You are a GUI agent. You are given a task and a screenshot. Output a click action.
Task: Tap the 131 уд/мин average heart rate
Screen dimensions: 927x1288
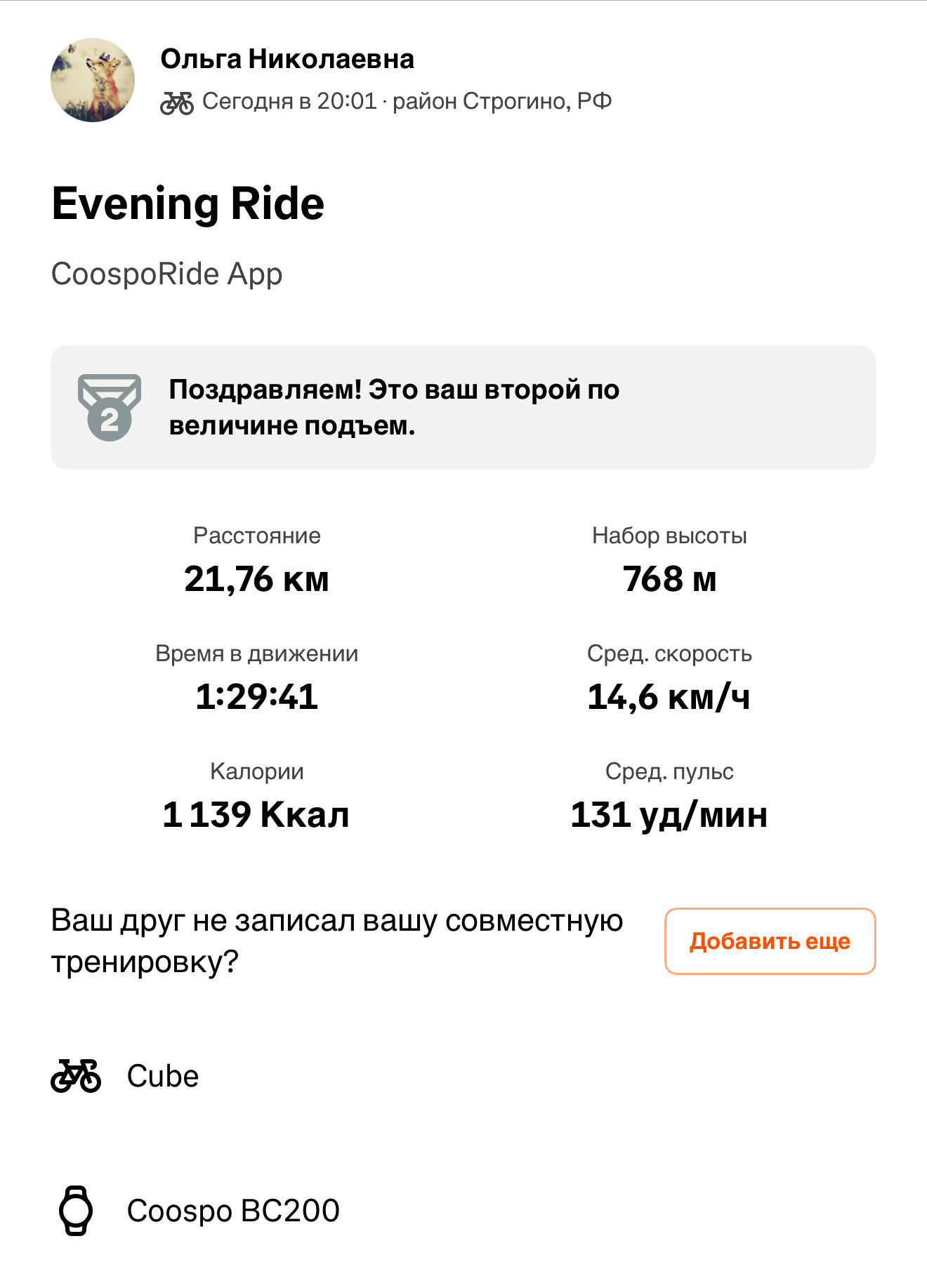(x=669, y=815)
